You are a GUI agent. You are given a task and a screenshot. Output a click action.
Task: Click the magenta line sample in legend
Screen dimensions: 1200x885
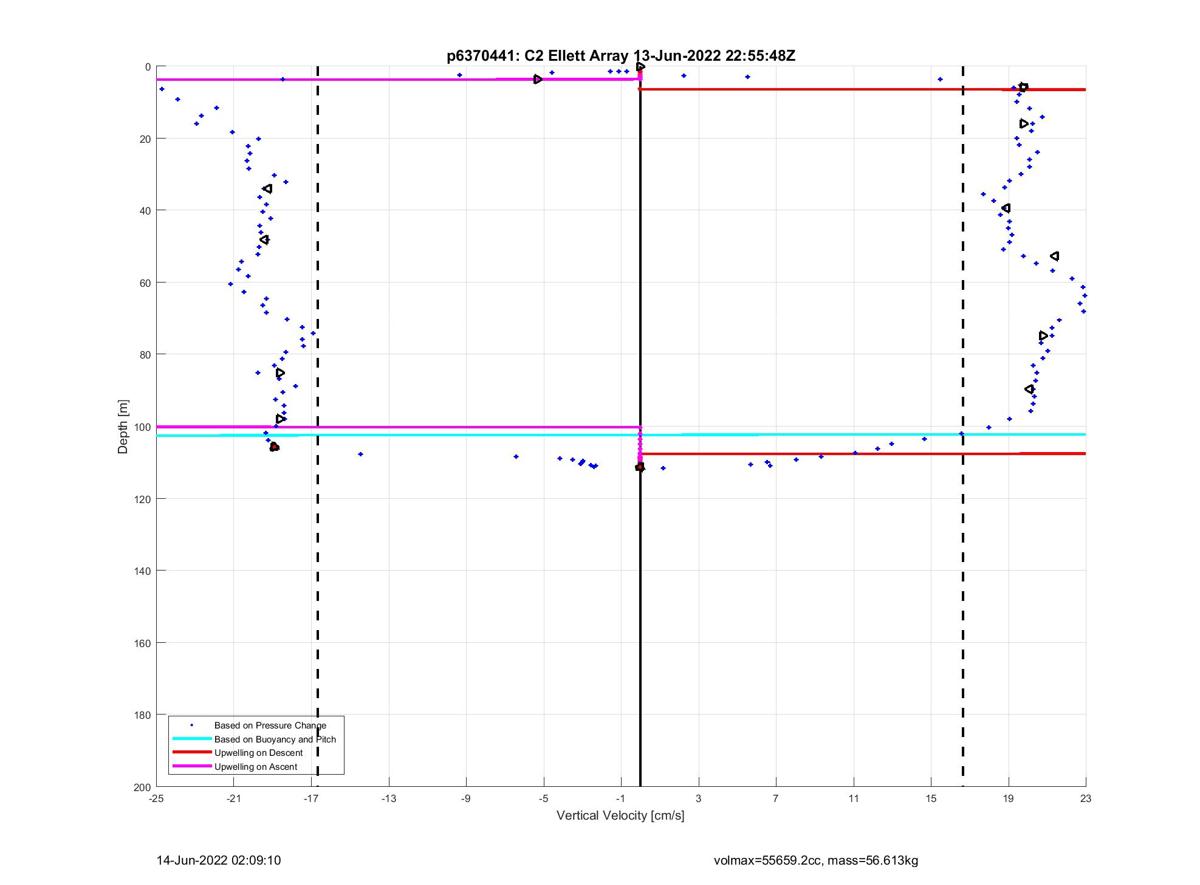pos(191,767)
